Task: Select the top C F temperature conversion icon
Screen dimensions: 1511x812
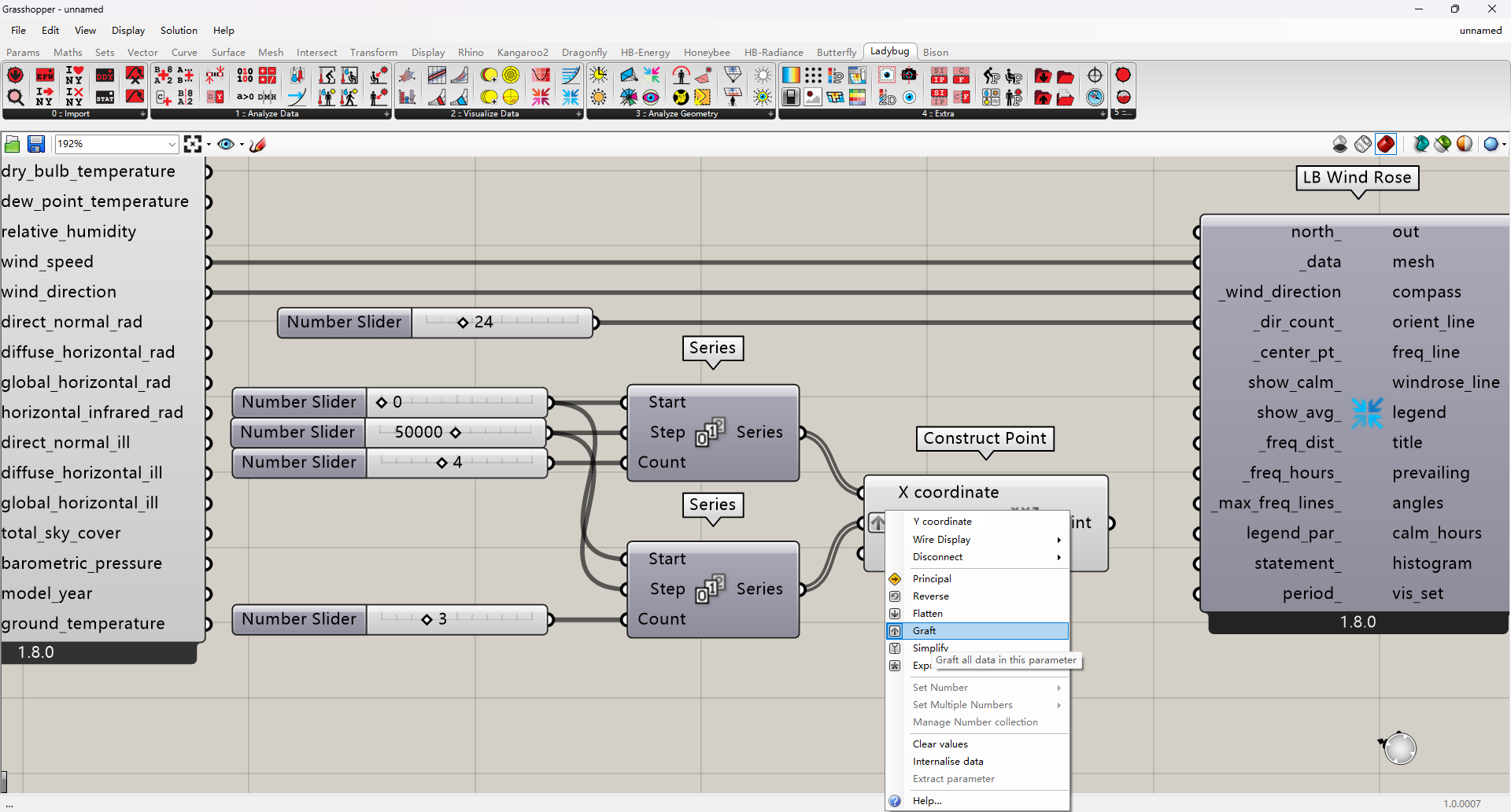Action: [x=962, y=76]
